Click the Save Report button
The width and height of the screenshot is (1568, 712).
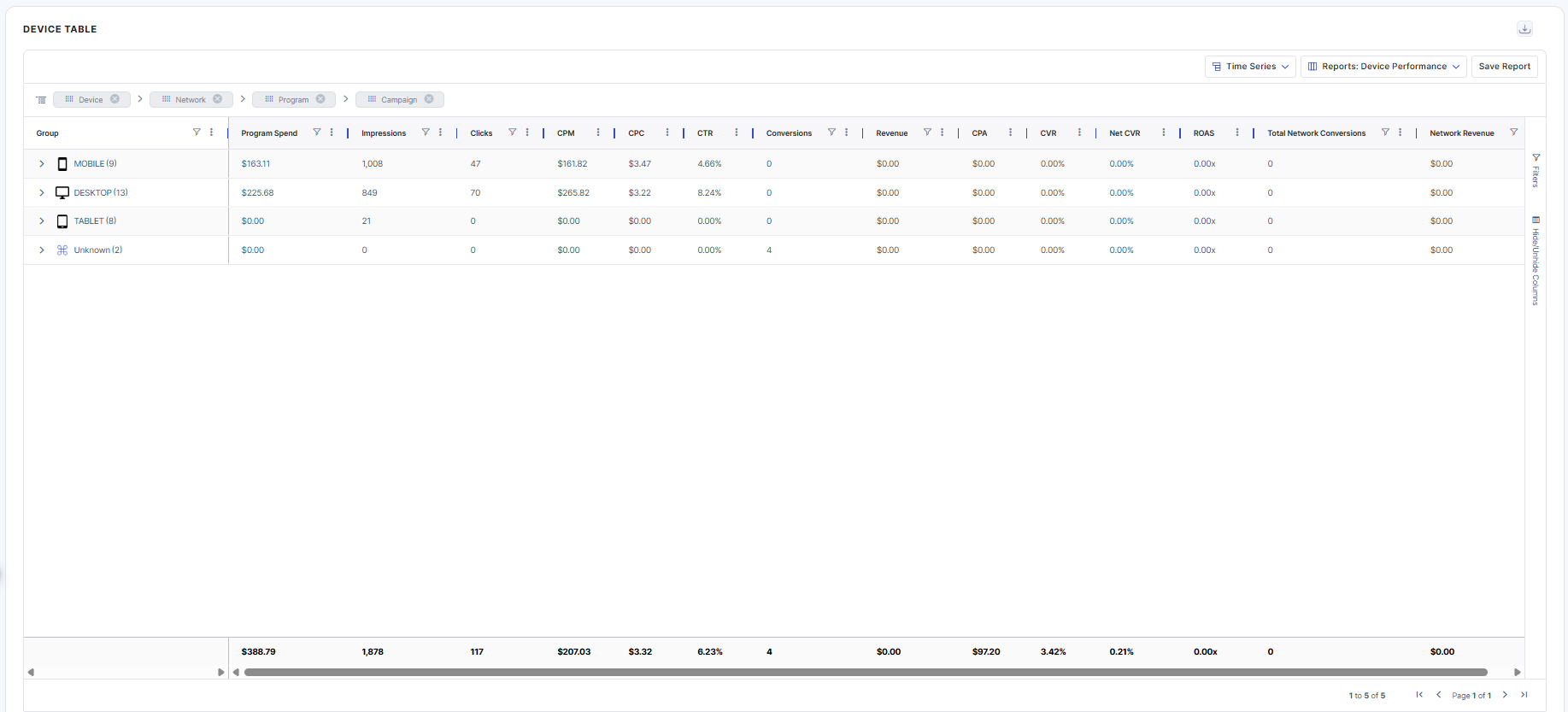coord(1504,67)
